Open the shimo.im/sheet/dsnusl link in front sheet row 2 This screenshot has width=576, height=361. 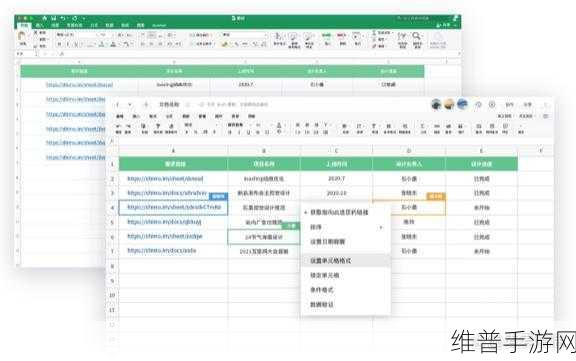(x=165, y=179)
